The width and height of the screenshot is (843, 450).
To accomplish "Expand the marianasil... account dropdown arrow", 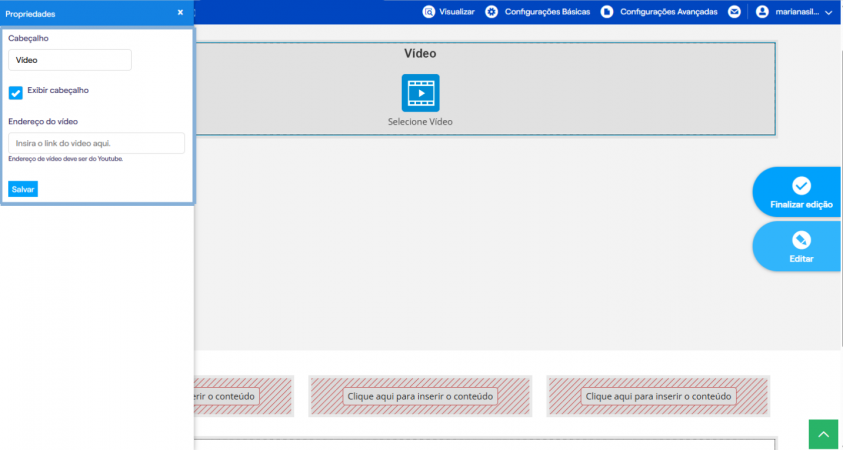I will click(x=828, y=12).
